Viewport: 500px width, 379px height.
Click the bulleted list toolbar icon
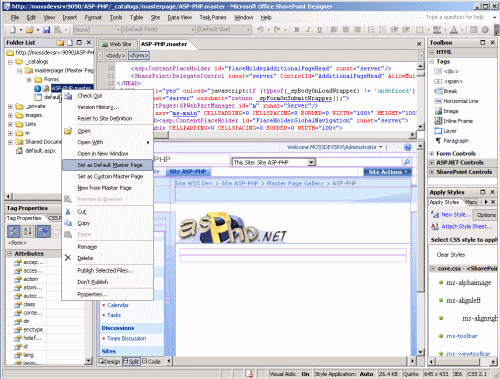[383, 30]
